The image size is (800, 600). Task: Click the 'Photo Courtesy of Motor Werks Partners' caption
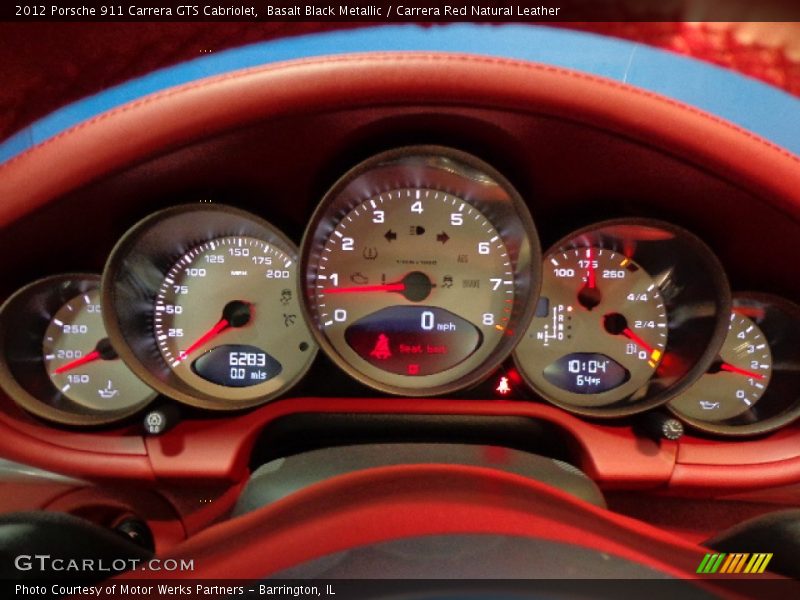(129, 590)
